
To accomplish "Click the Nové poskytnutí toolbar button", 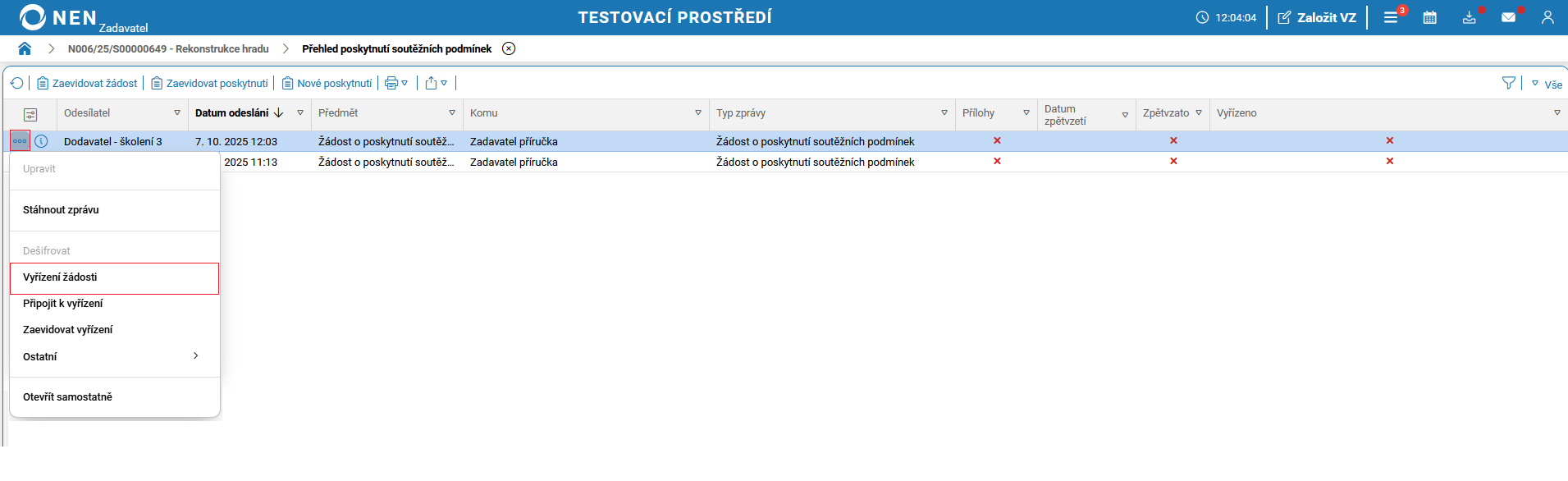I will pos(327,83).
